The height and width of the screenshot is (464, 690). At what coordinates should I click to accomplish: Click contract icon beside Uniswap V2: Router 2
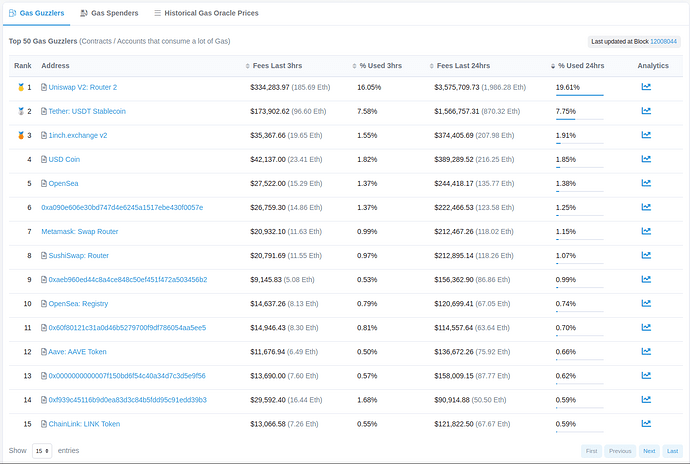tap(44, 87)
